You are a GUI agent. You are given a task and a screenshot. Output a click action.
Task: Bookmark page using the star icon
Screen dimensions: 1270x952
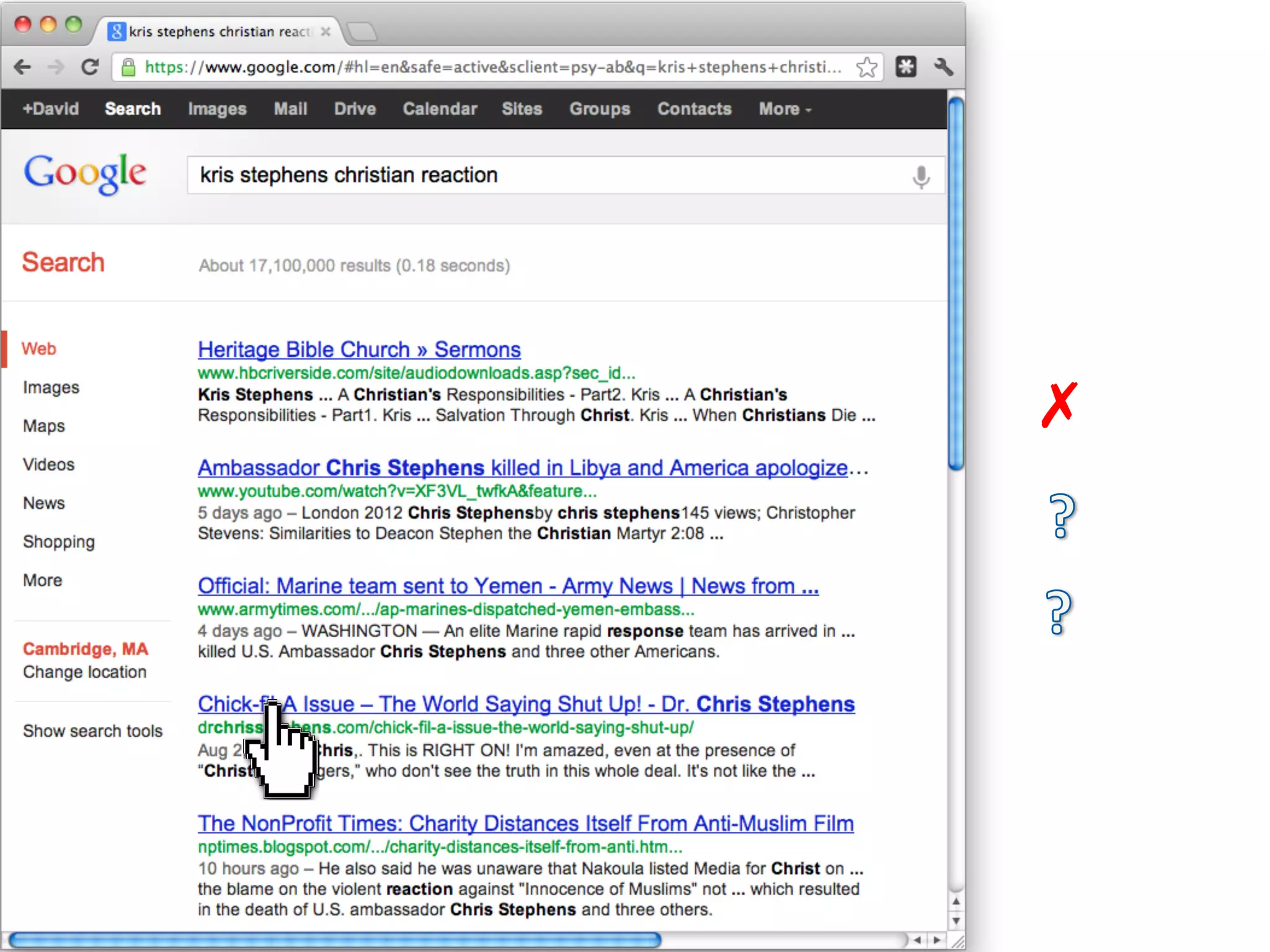(866, 67)
